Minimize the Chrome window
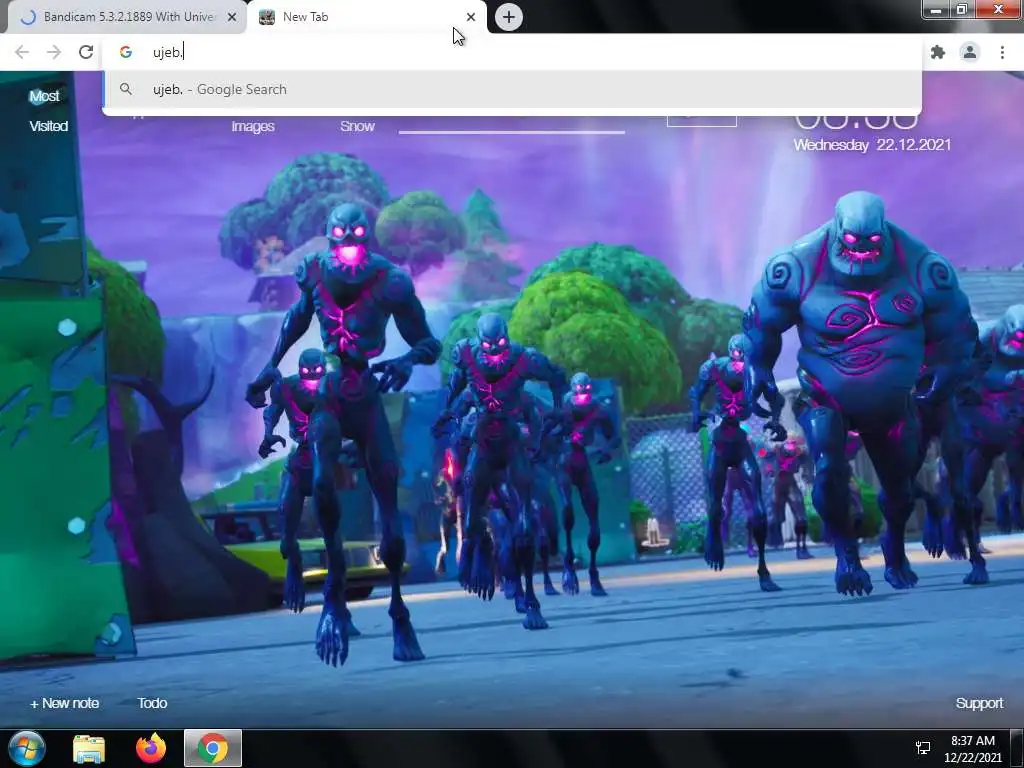Screen dimensions: 1024x768 (936, 10)
